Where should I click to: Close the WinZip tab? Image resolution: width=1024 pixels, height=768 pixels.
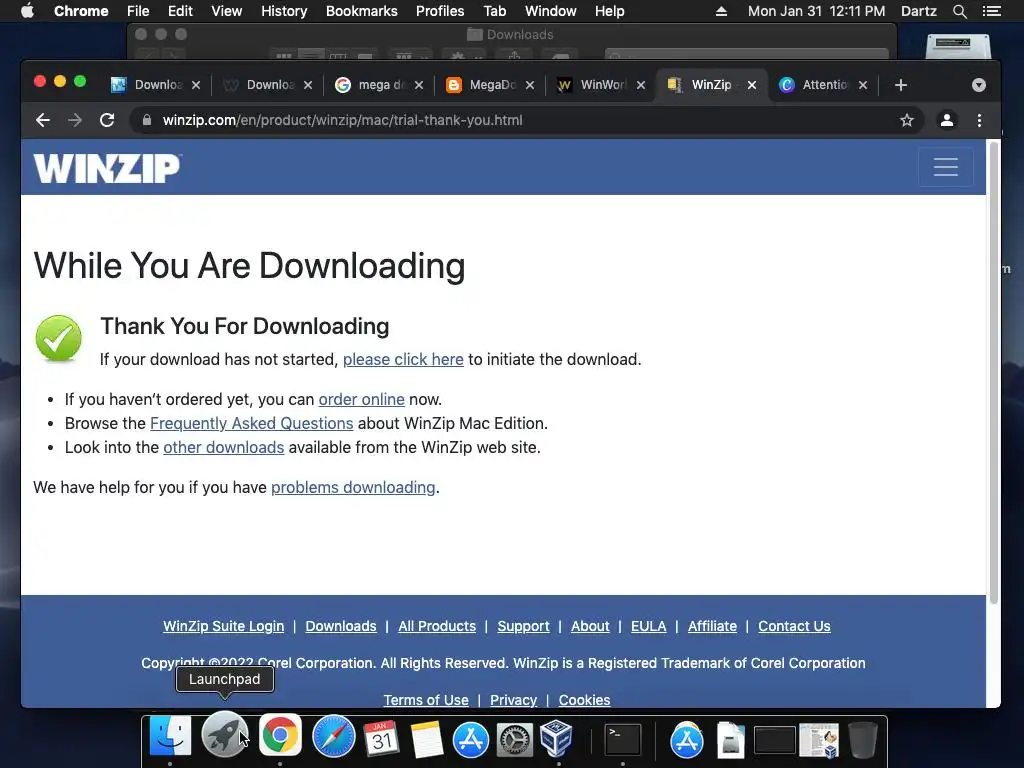point(752,85)
